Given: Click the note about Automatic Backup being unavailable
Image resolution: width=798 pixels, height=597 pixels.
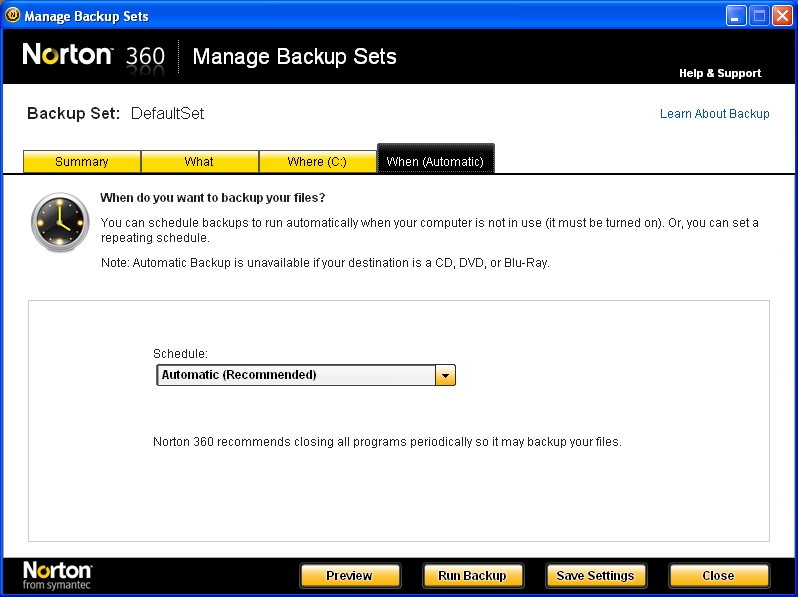Looking at the screenshot, I should 325,263.
